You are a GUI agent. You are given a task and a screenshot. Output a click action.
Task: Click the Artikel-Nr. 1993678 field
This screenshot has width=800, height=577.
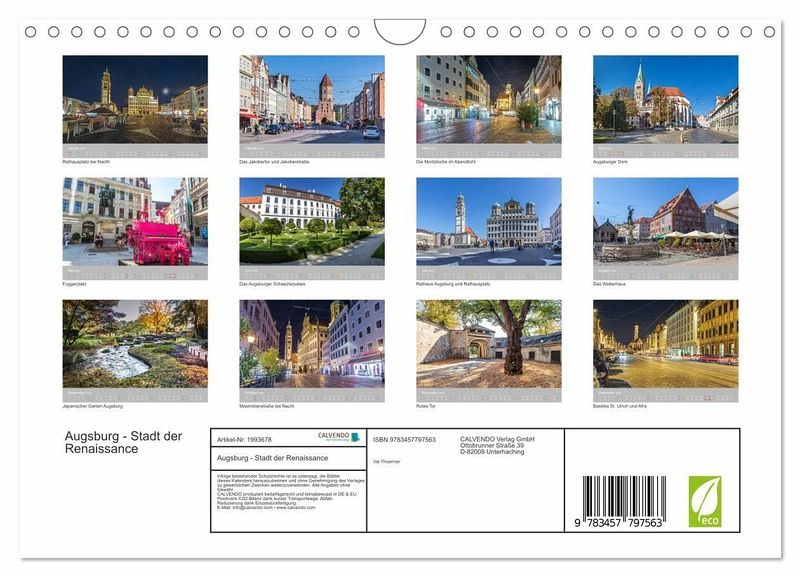244,440
